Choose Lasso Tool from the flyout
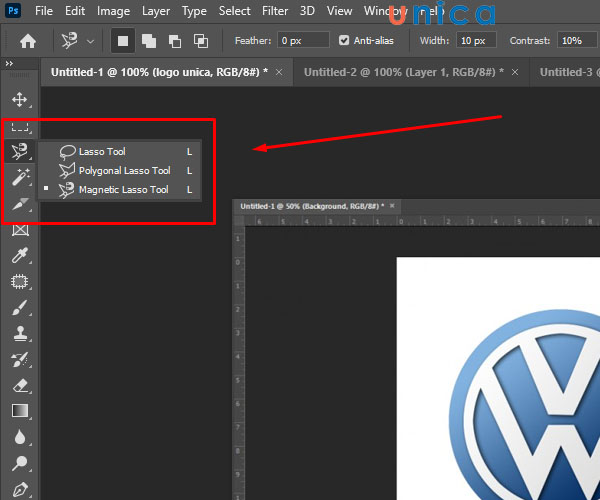The height and width of the screenshot is (500, 600). click(119, 151)
